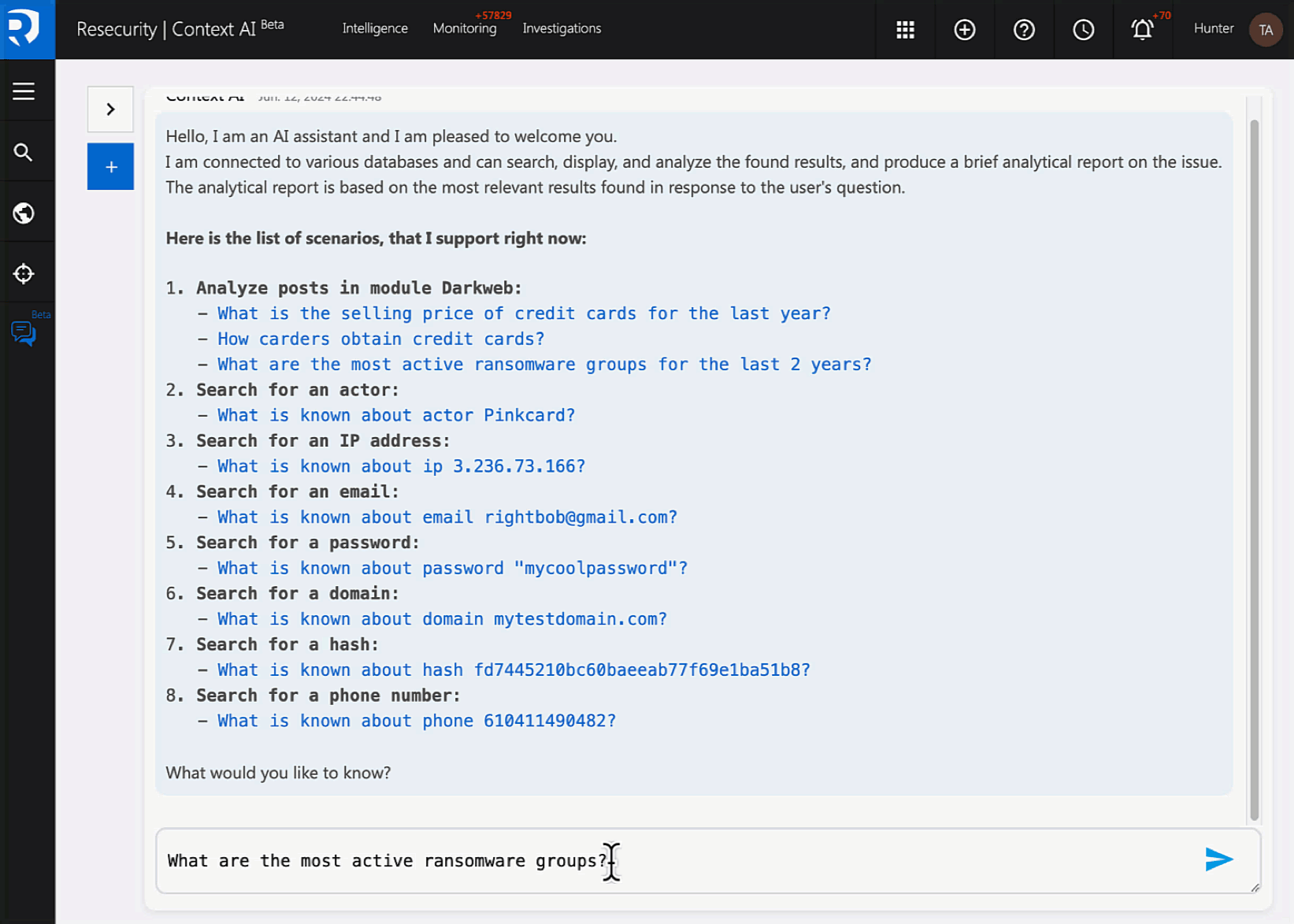Screen dimensions: 1294x924
Task: Select the phone 610411490482 question link
Action: tap(417, 721)
